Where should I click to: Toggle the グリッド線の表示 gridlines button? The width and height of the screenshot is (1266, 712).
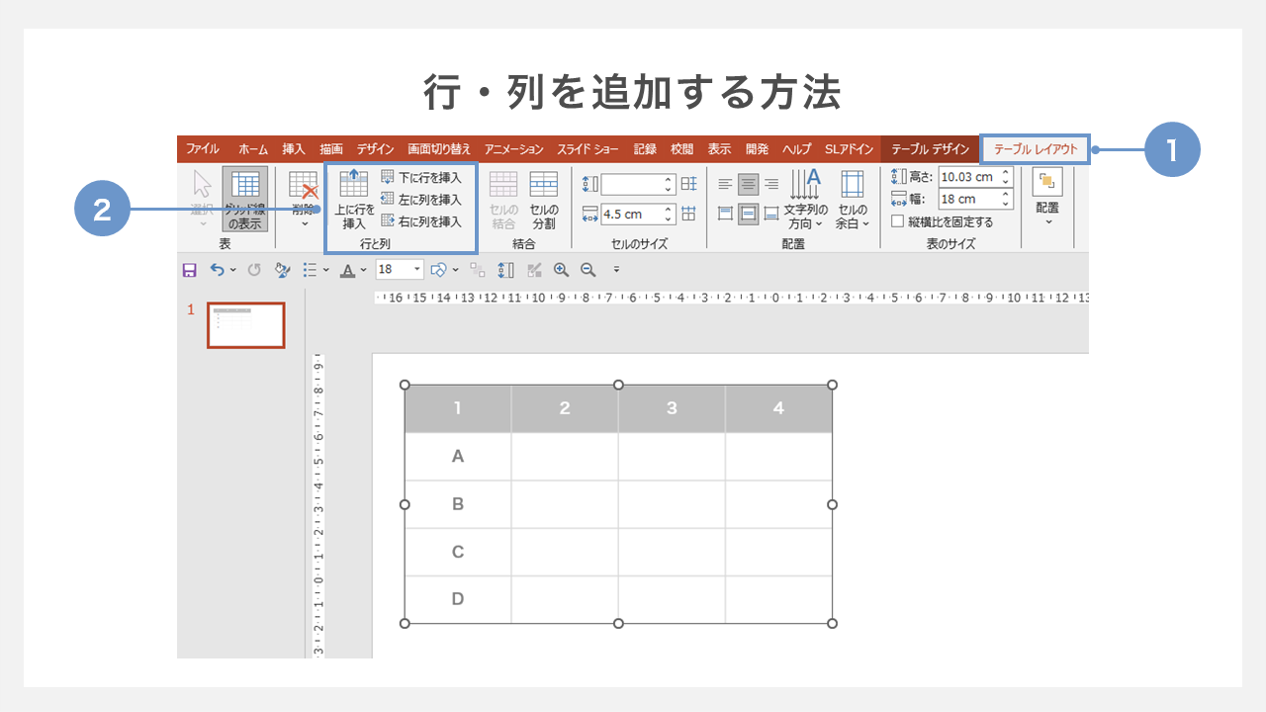click(245, 199)
